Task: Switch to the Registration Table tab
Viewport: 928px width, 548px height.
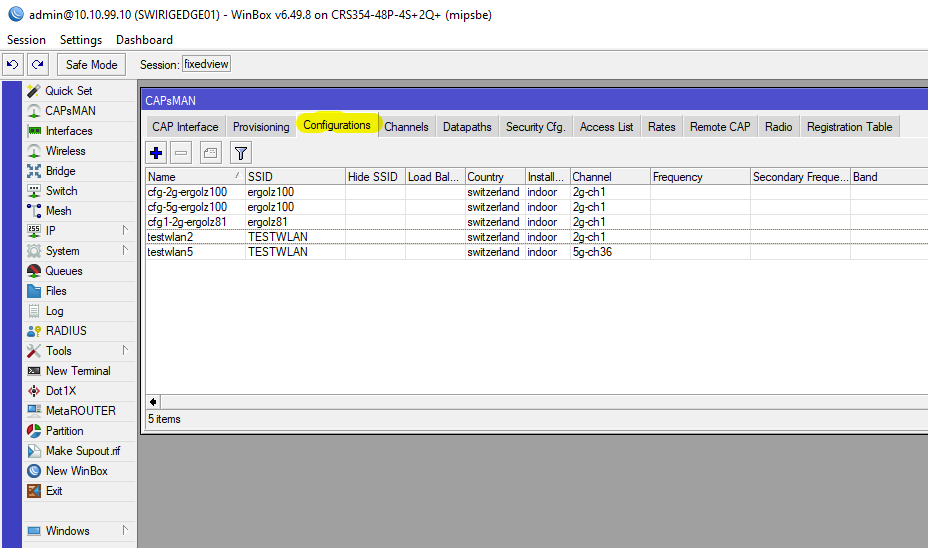Action: [x=849, y=127]
